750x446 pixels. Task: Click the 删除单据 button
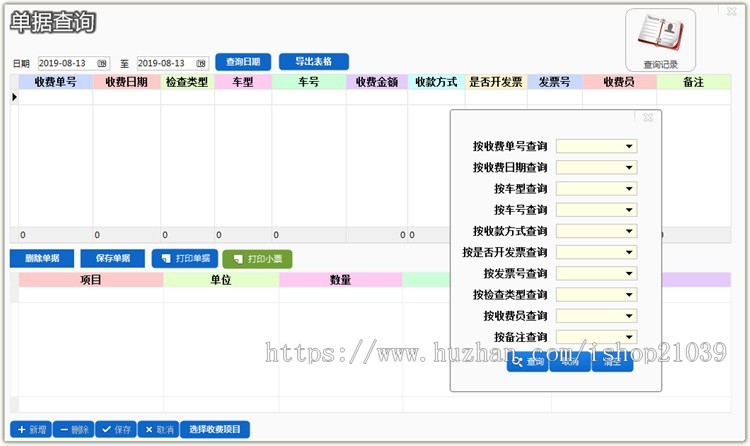[x=42, y=258]
